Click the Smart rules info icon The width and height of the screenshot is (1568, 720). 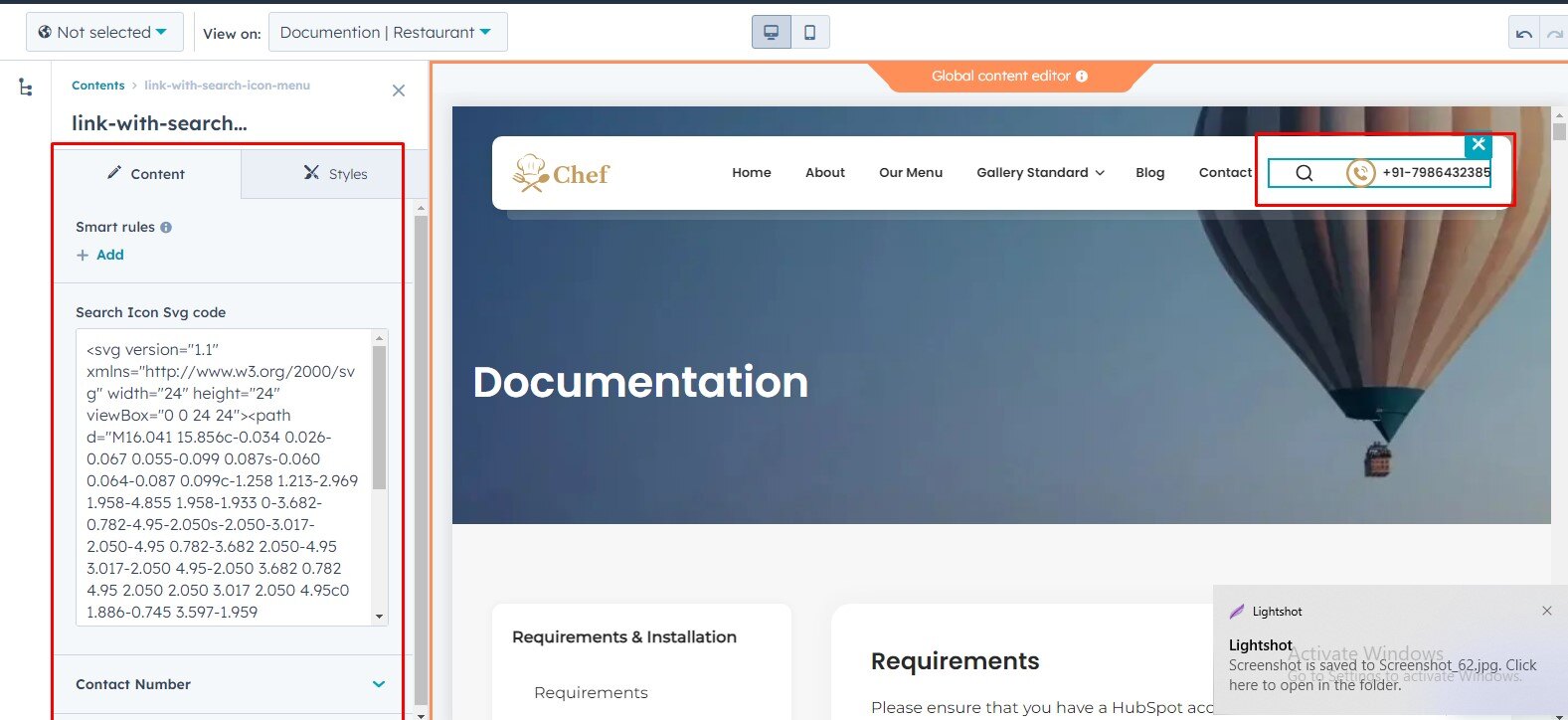(166, 228)
